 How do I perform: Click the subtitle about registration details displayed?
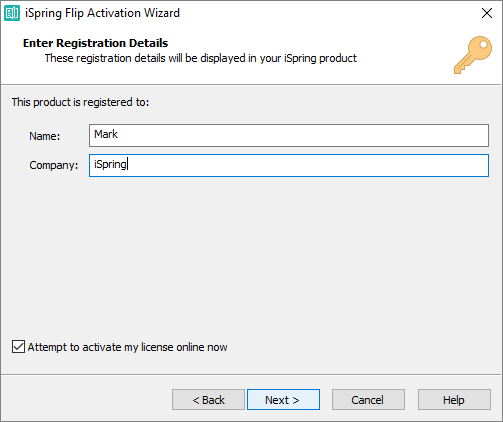point(201,58)
